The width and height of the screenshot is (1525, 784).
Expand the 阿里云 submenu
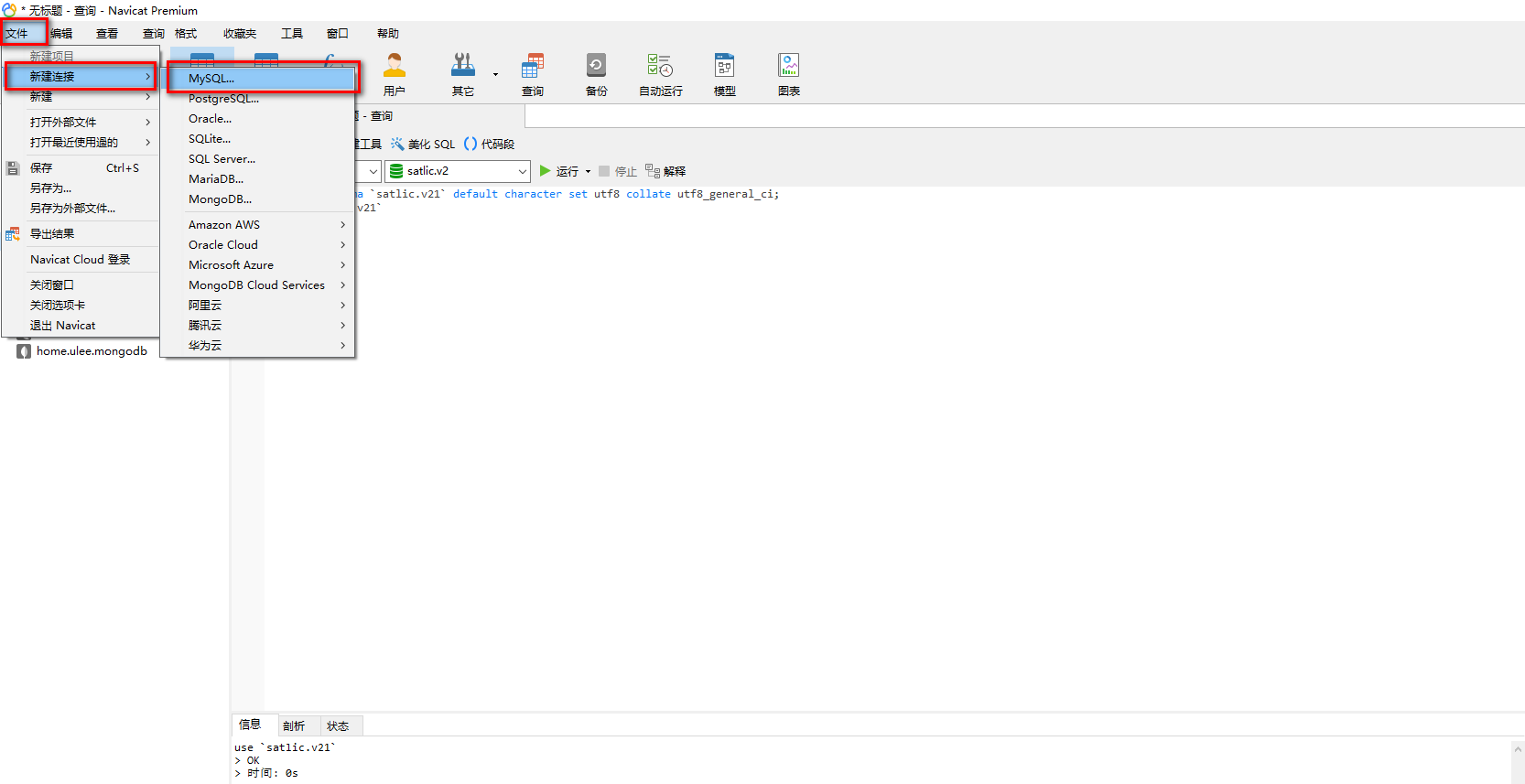343,306
